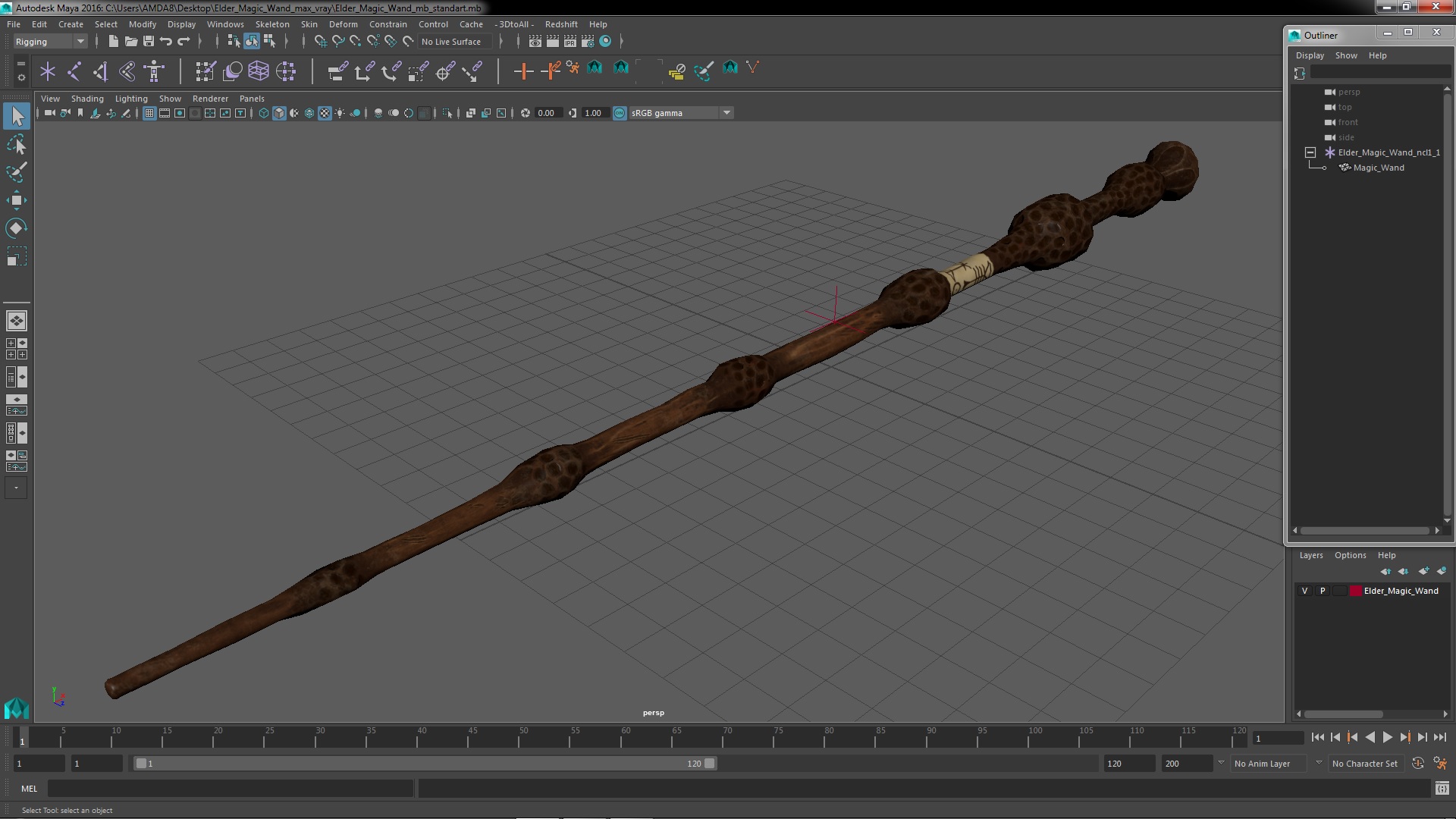Click the MEL command line input field
1456x819 pixels.
pyautogui.click(x=231, y=789)
